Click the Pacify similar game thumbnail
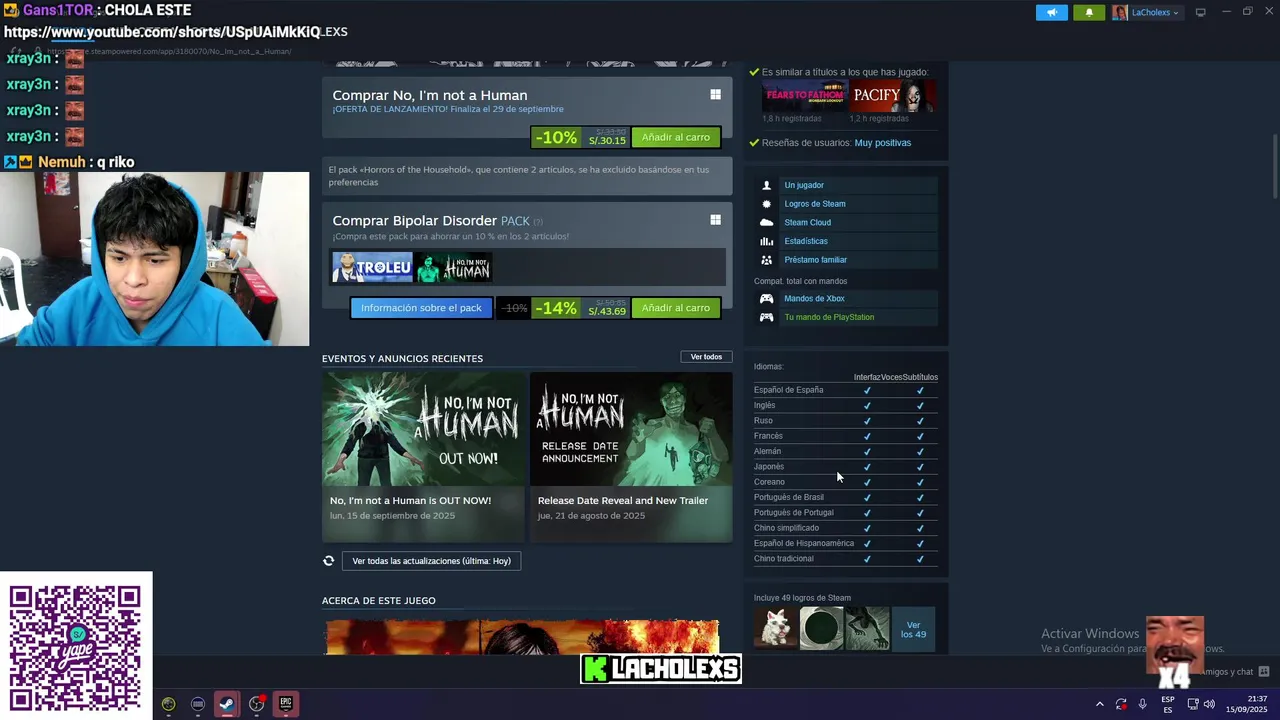 892,96
